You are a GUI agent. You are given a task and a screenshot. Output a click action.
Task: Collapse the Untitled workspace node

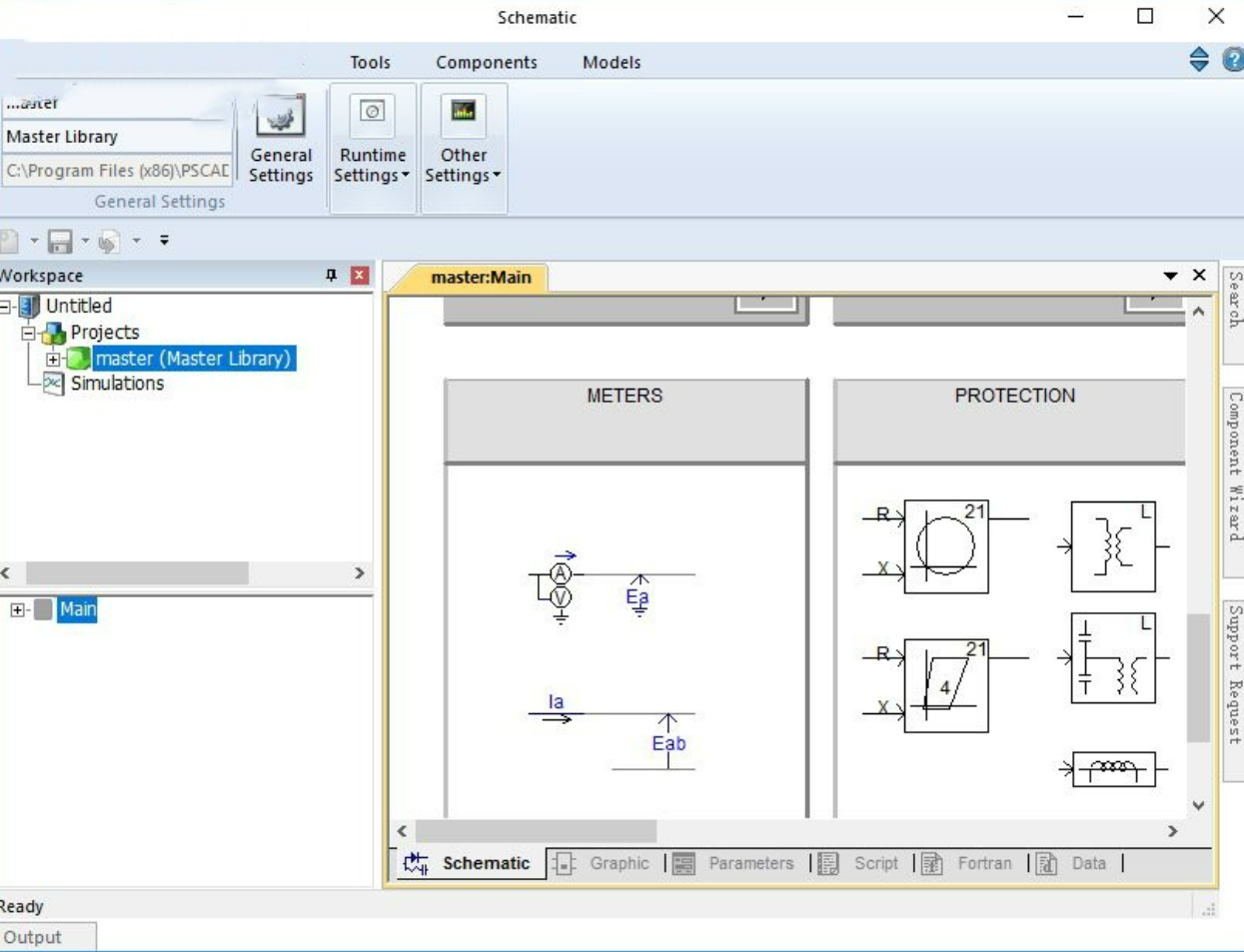click(x=6, y=307)
